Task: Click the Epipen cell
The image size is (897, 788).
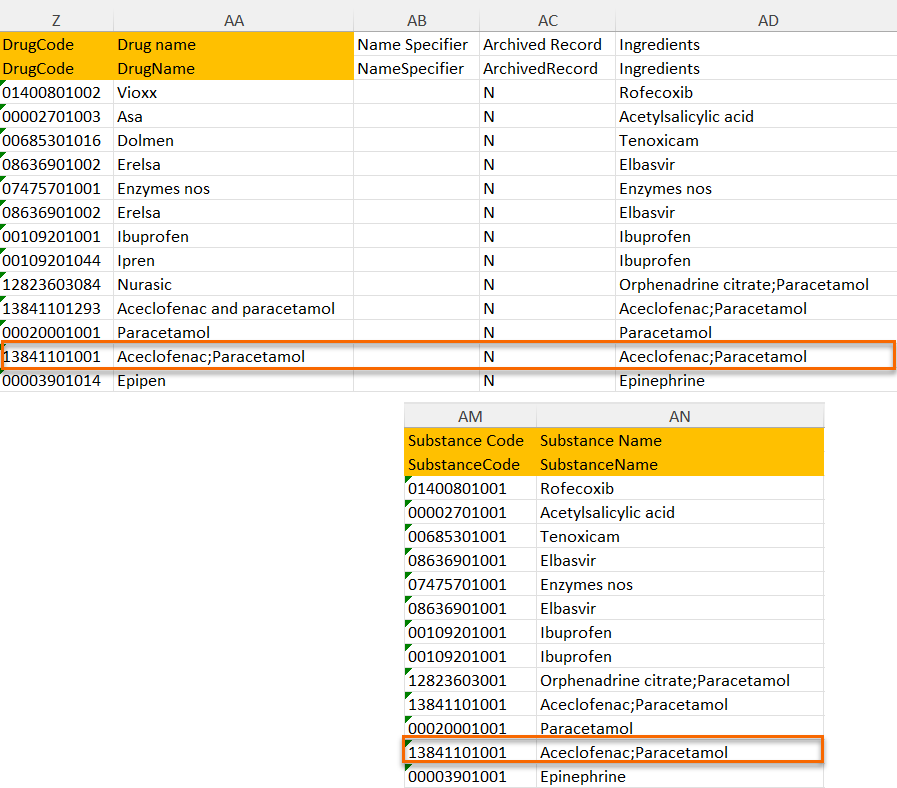Action: point(234,381)
